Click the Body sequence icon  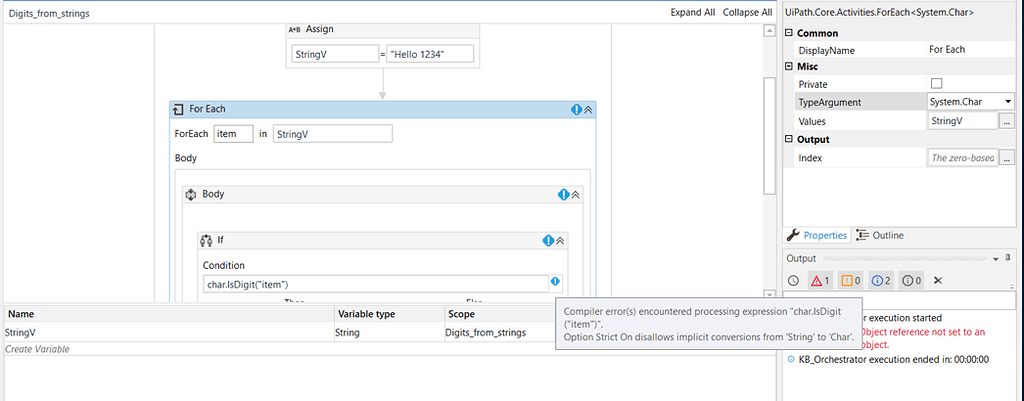tap(192, 194)
